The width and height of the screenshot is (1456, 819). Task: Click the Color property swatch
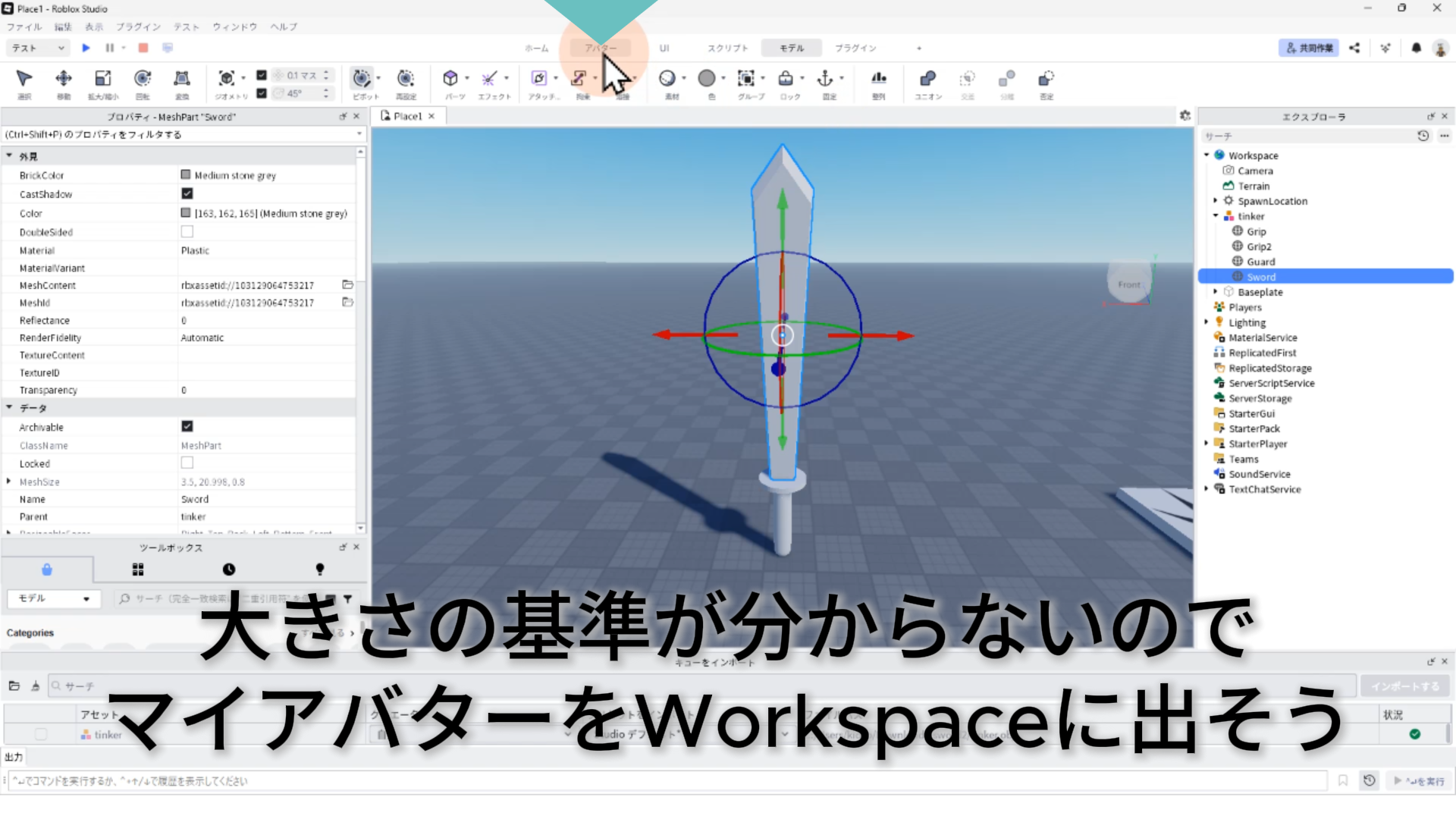[x=186, y=213]
